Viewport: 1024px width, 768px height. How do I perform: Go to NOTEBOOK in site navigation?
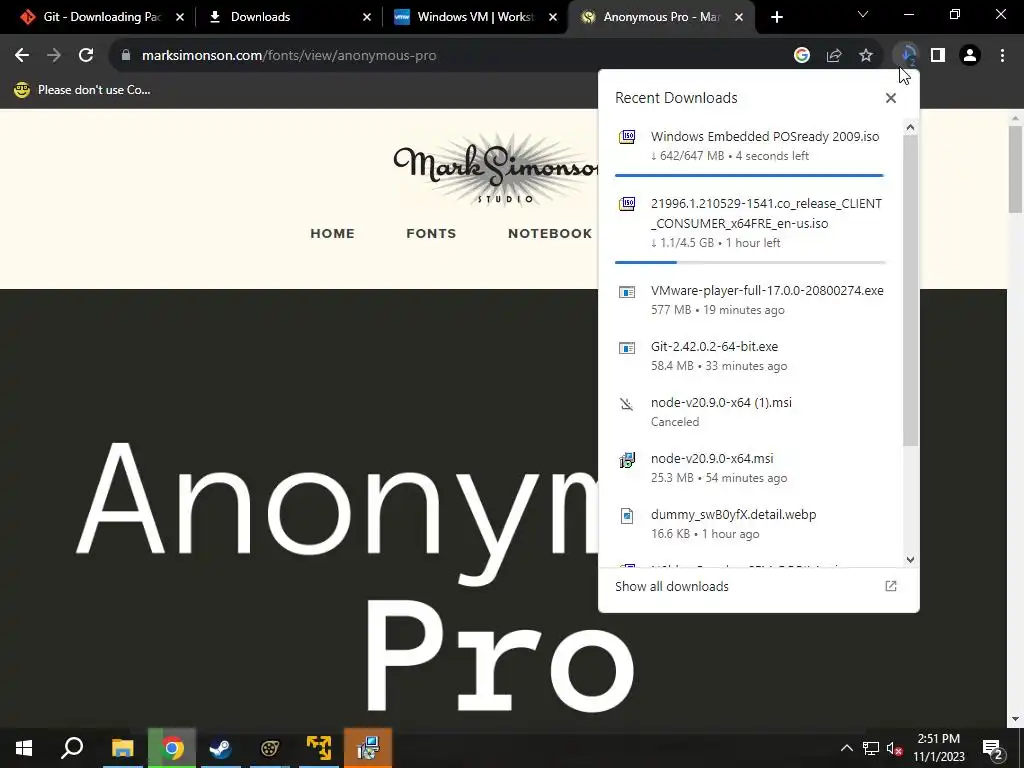tap(550, 234)
